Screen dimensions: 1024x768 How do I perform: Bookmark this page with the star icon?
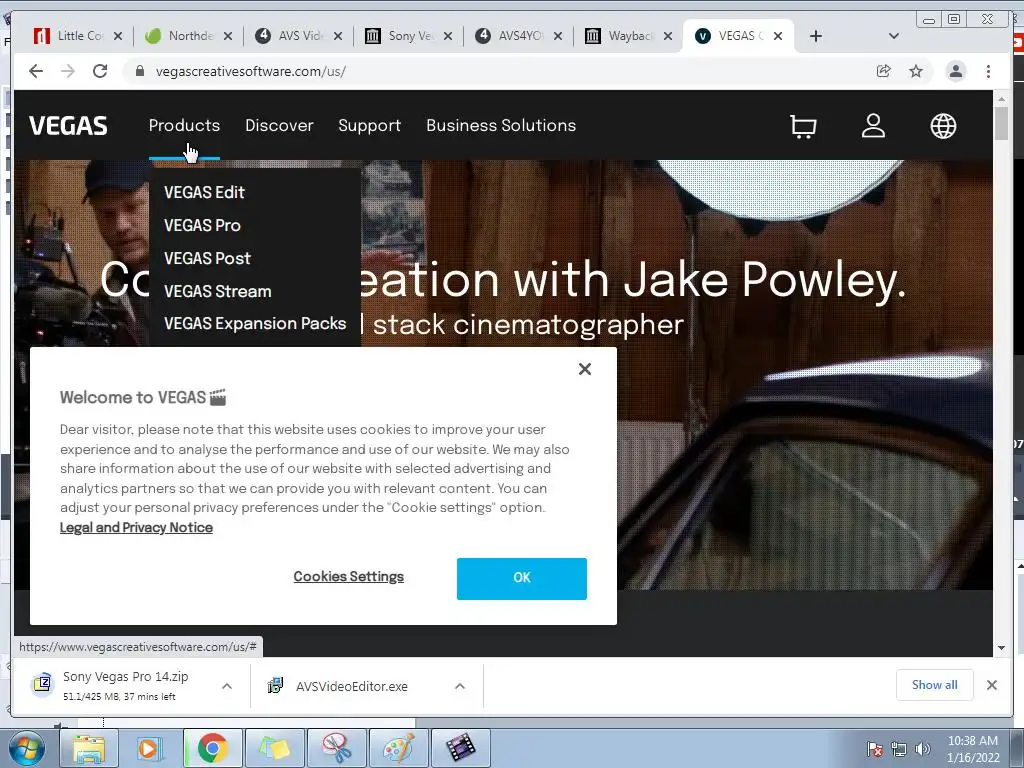916,71
